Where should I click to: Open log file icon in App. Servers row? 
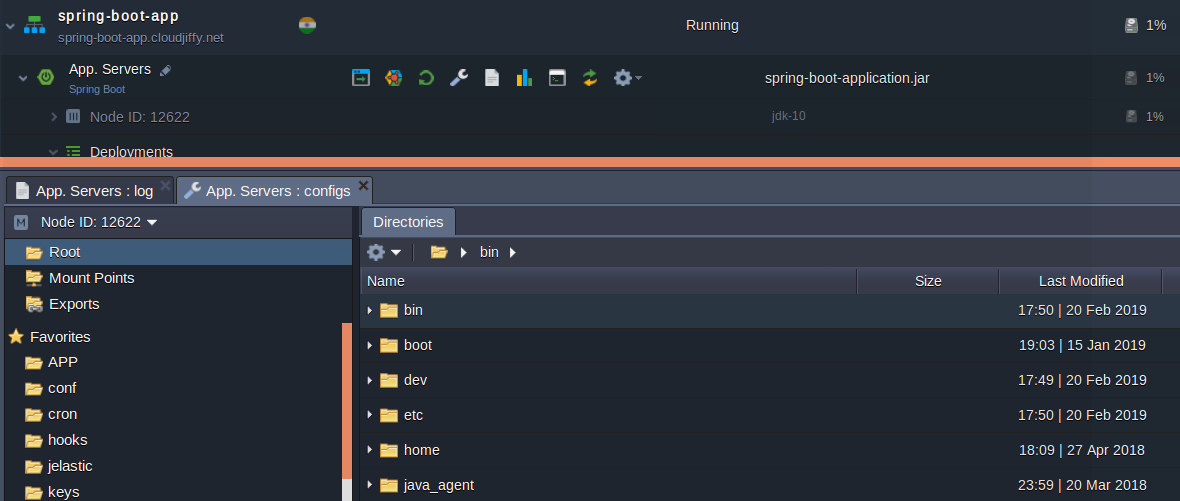(491, 77)
